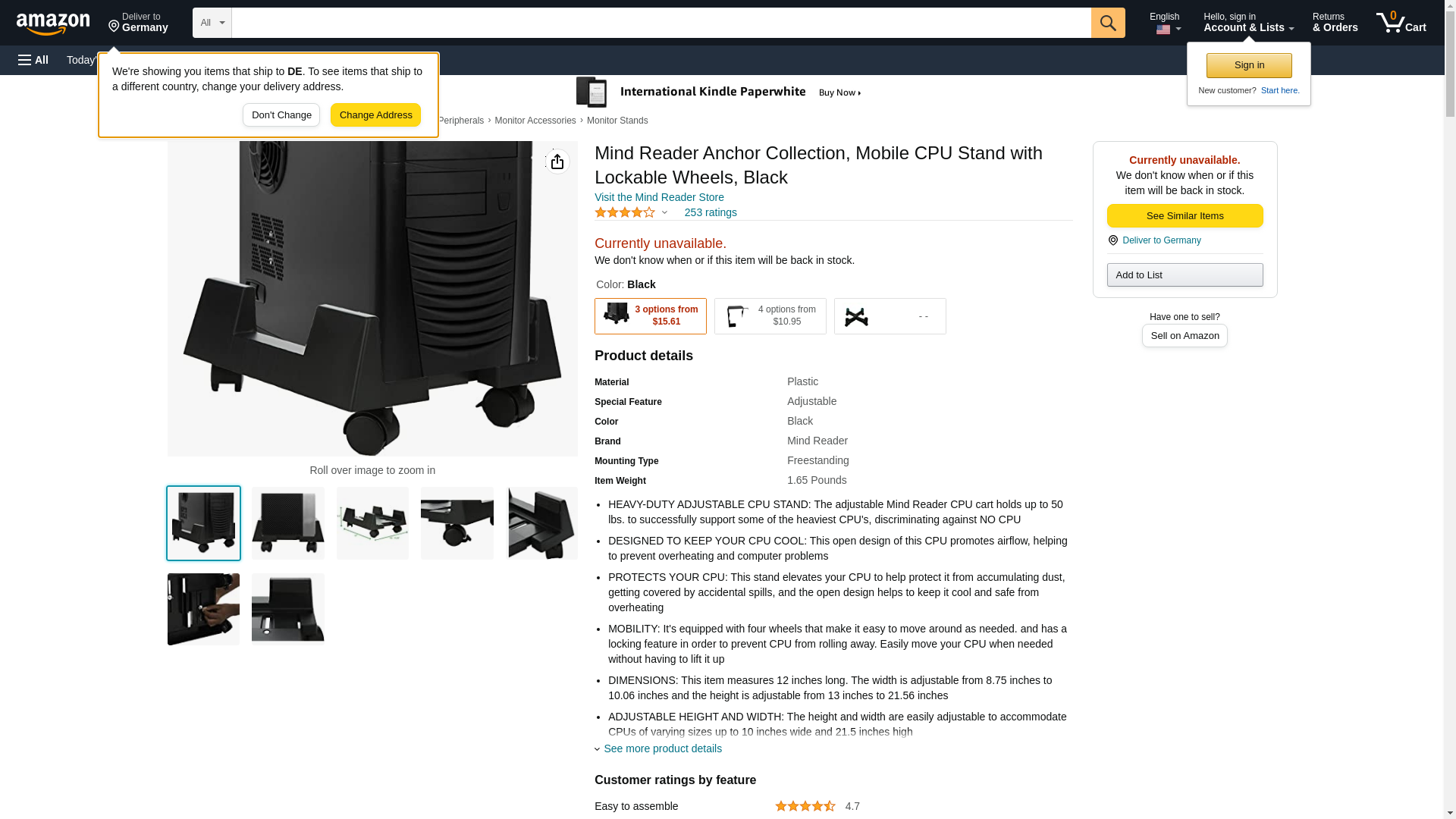The width and height of the screenshot is (1456, 819).
Task: Select the Black color option from $15.61
Action: pyautogui.click(x=651, y=316)
